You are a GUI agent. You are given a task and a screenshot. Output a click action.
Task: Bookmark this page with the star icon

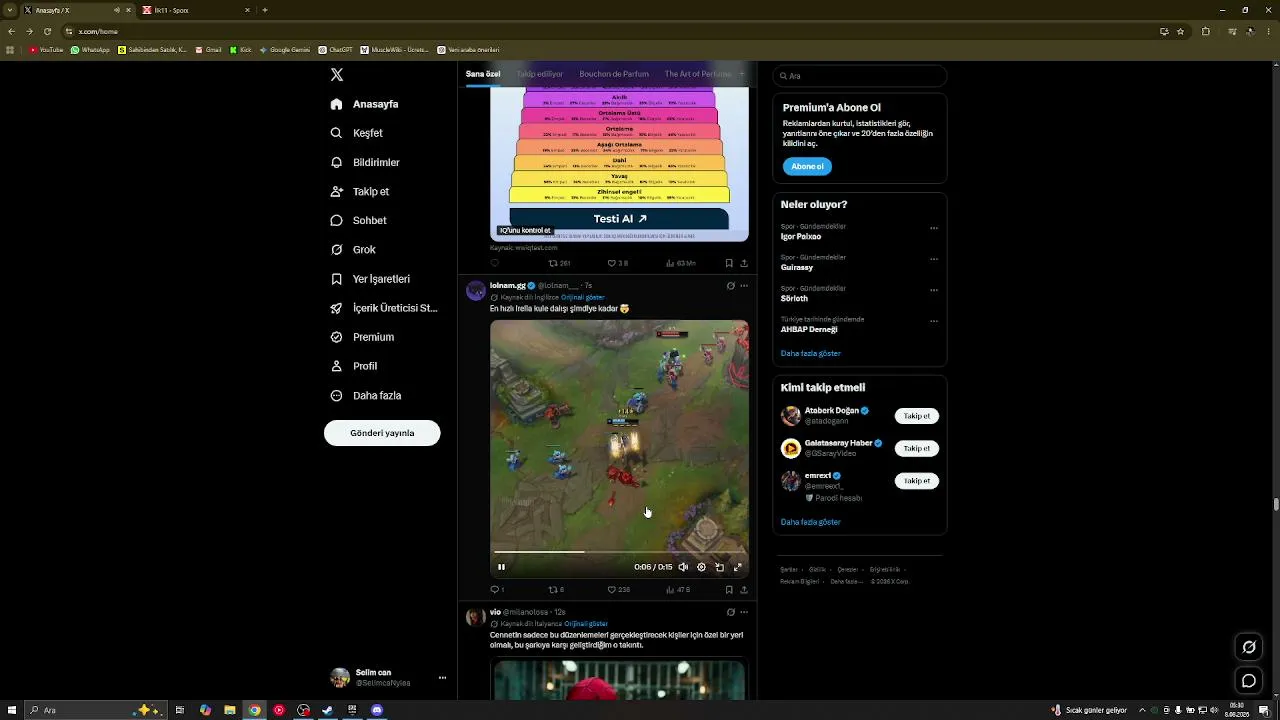[x=1180, y=31]
